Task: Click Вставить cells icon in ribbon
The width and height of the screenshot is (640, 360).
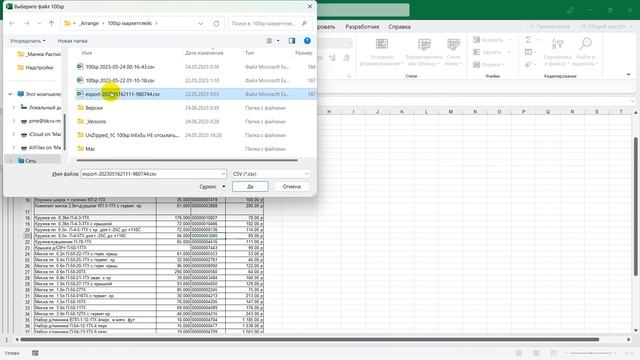Action: [x=476, y=40]
